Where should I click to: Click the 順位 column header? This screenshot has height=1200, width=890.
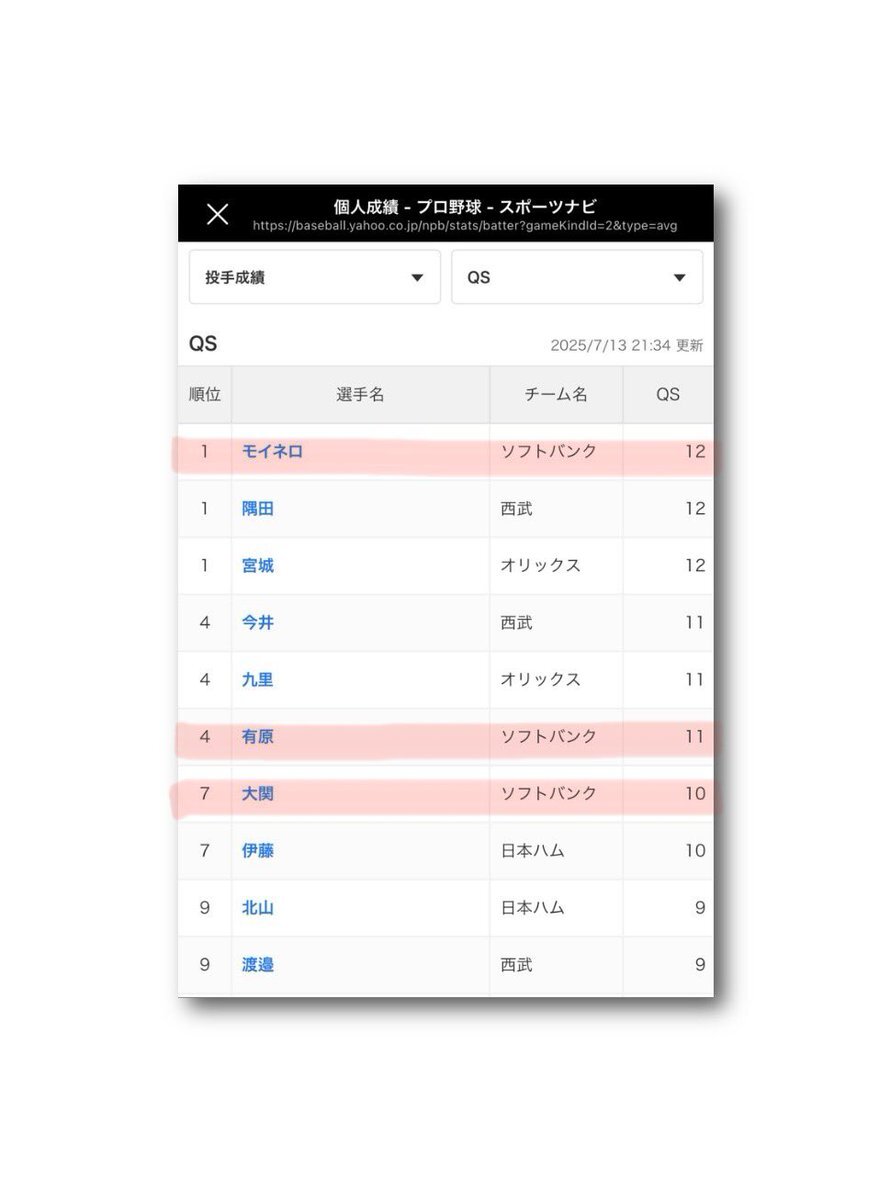click(205, 394)
